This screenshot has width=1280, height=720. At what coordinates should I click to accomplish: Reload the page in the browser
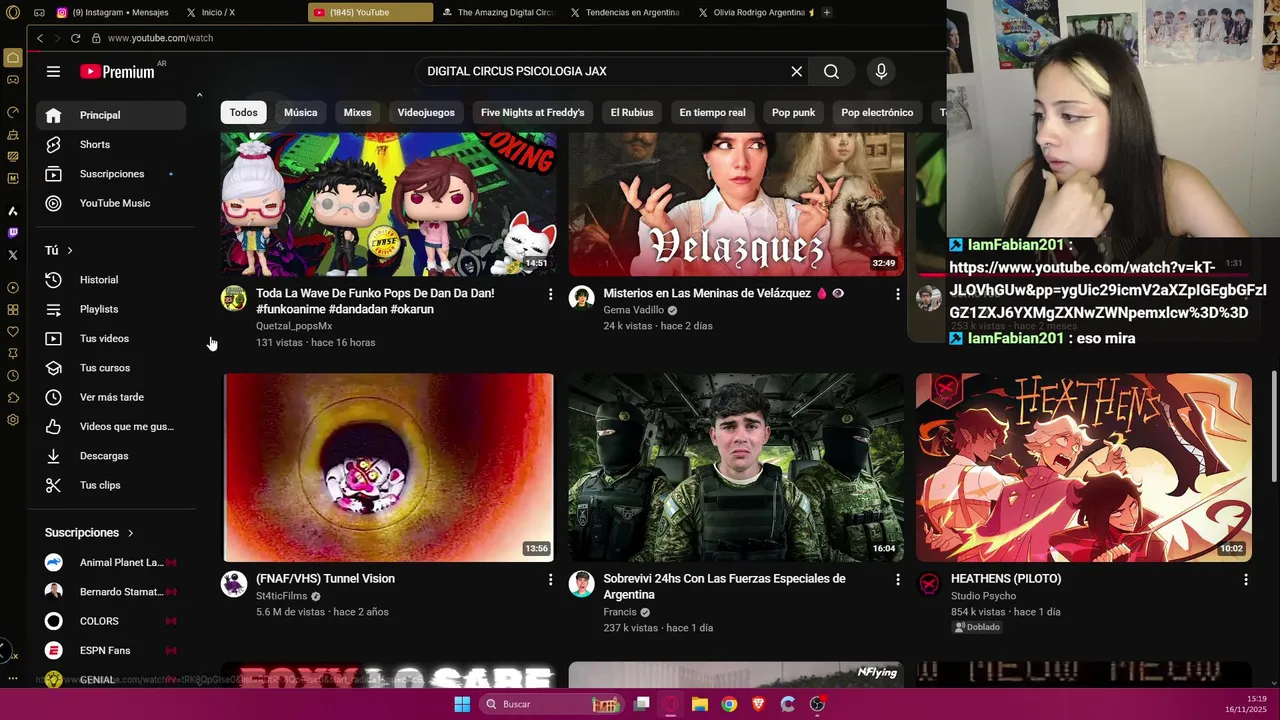tap(75, 38)
